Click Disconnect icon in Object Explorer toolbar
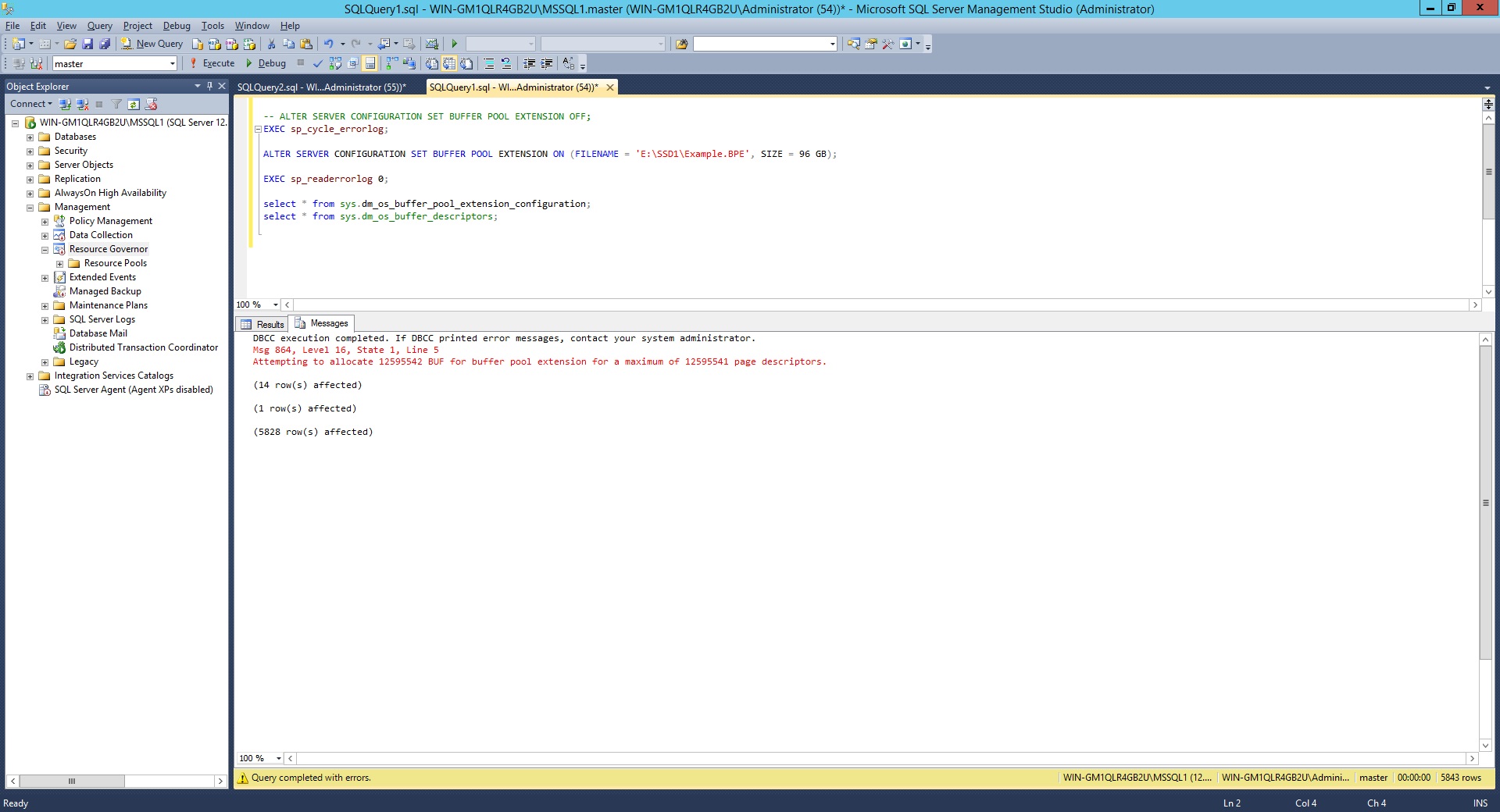 (82, 104)
